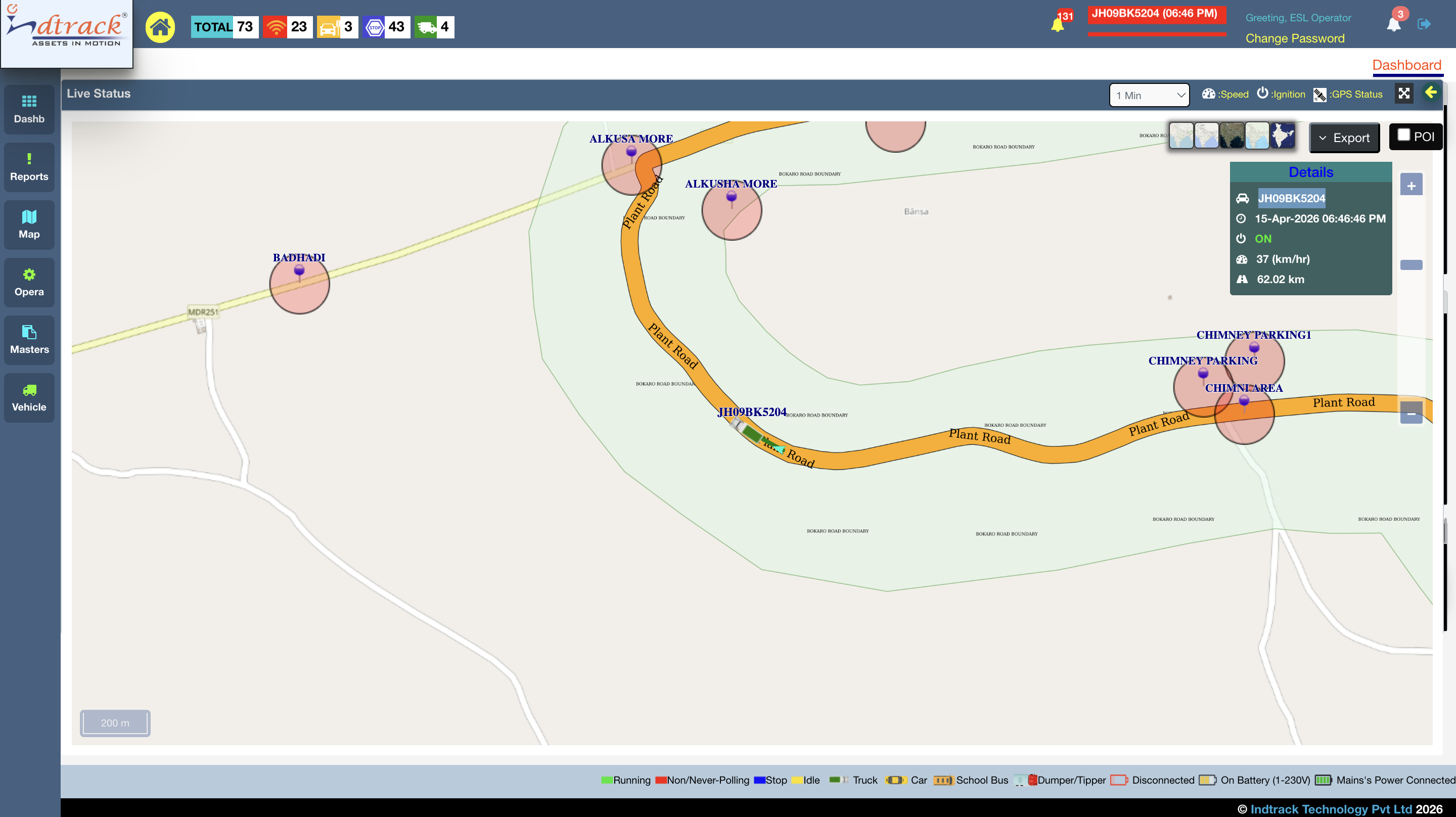Open notification bell with badge 3

1394,24
